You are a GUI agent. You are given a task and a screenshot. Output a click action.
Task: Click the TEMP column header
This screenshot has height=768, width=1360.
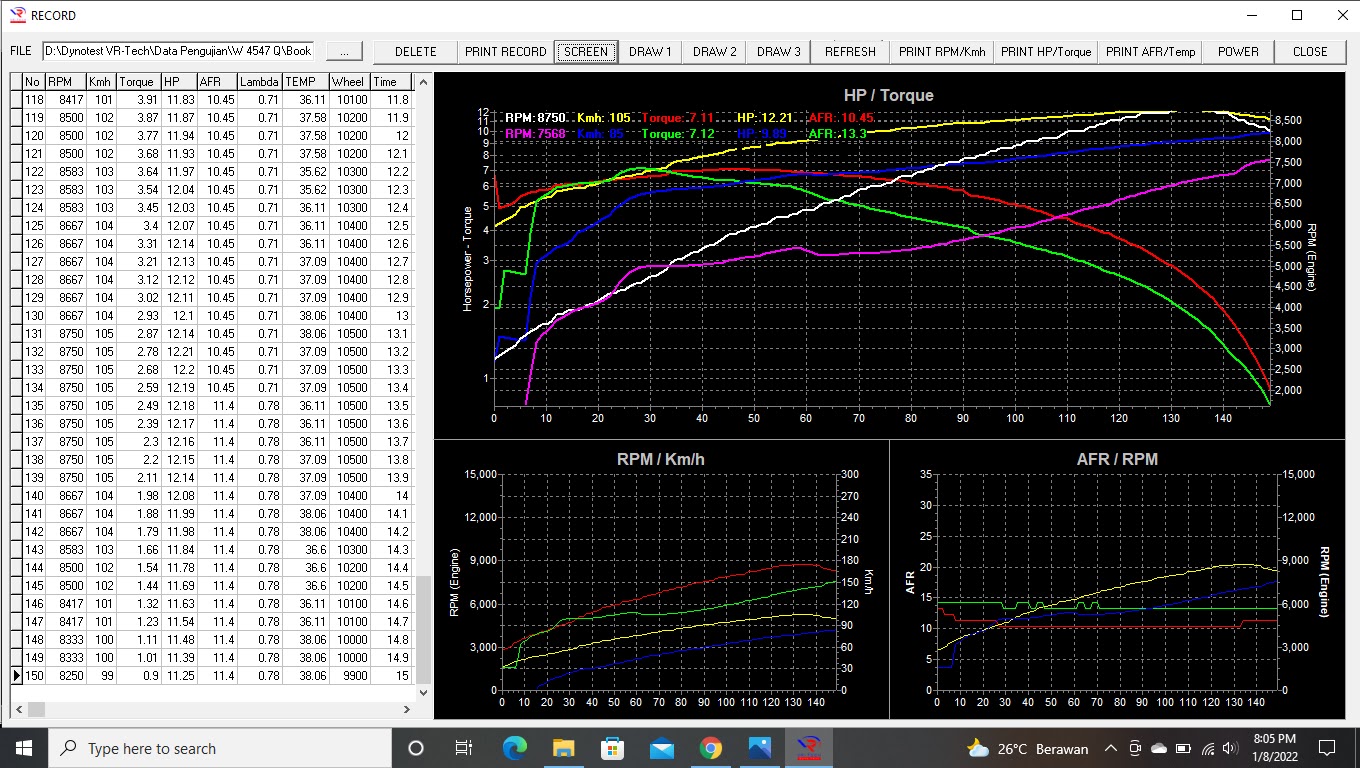coord(305,82)
